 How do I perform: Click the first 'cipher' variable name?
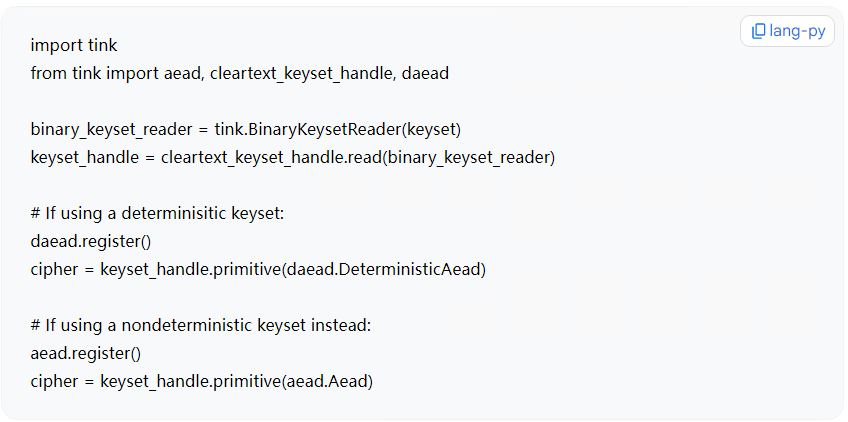tap(54, 269)
